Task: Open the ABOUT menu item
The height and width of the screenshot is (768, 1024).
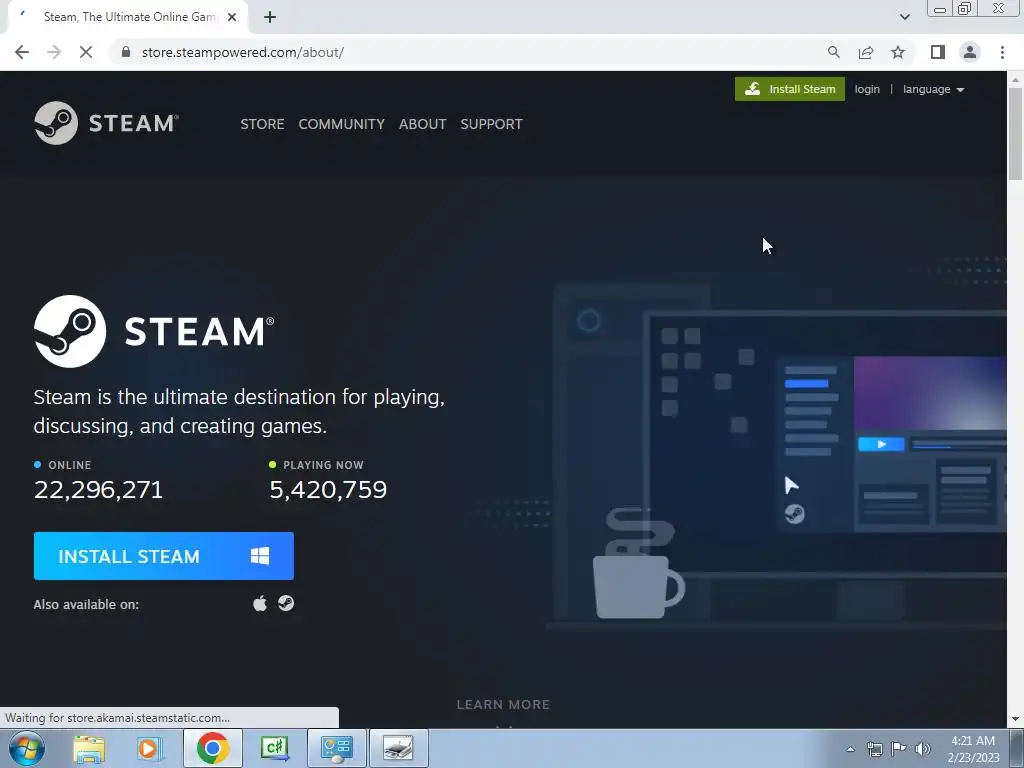Action: click(423, 124)
